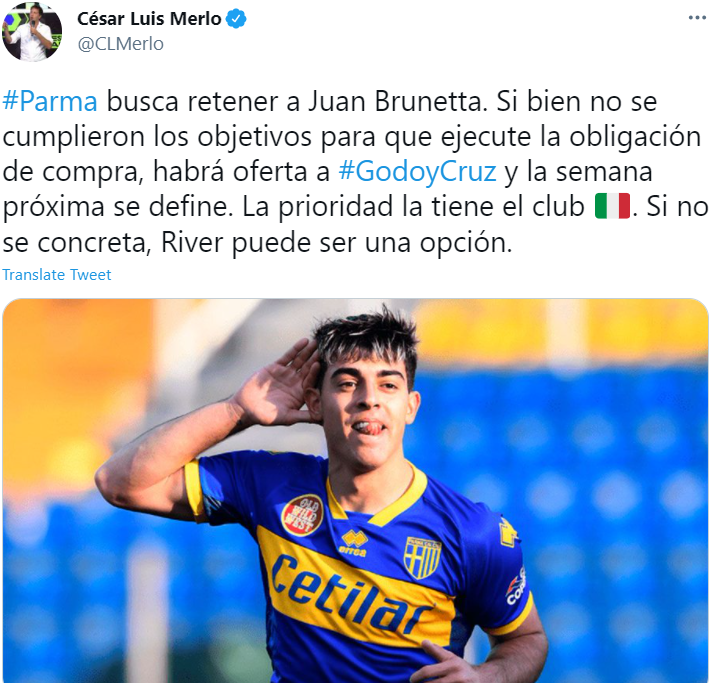Screen dimensions: 710x683
Task: Click the blue verified badge
Action: (x=236, y=19)
